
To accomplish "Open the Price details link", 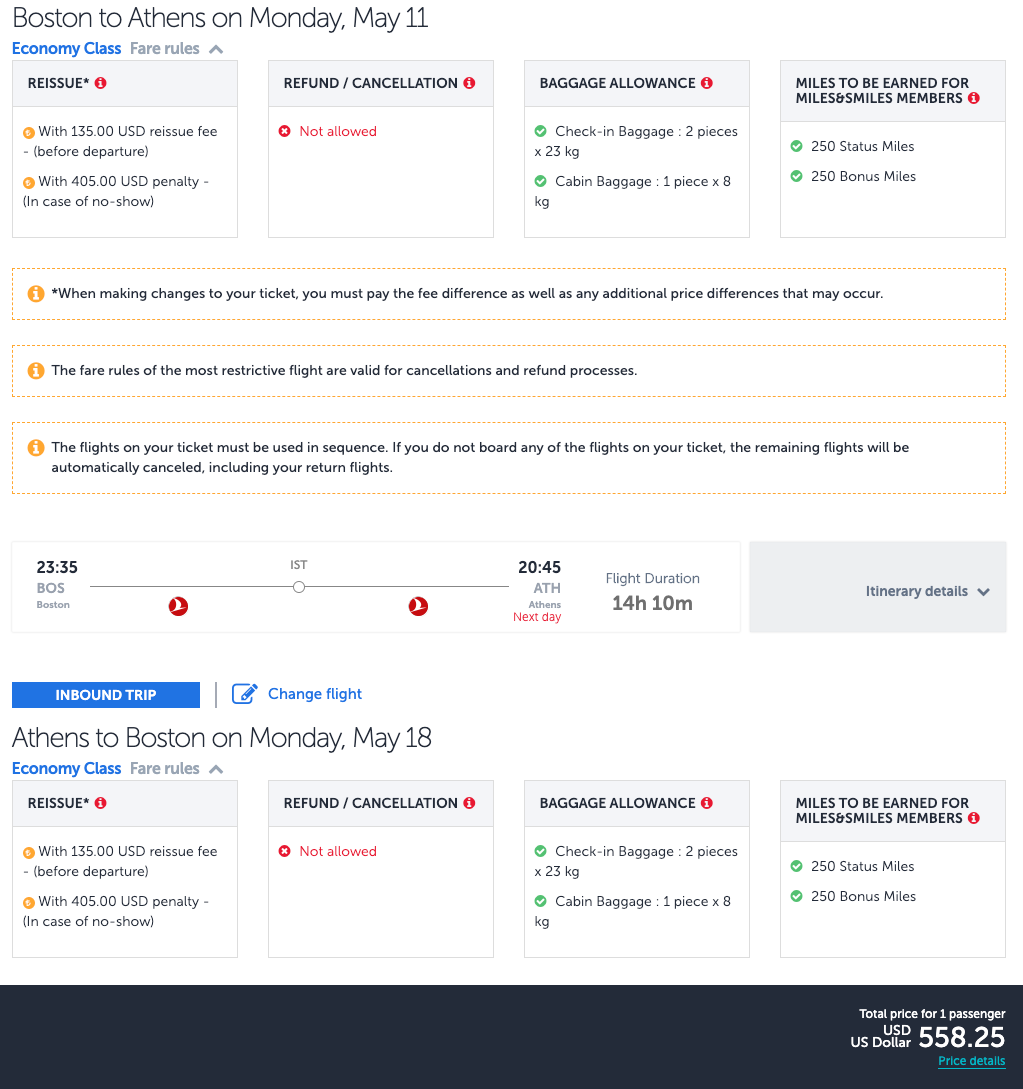I will click(971, 1061).
